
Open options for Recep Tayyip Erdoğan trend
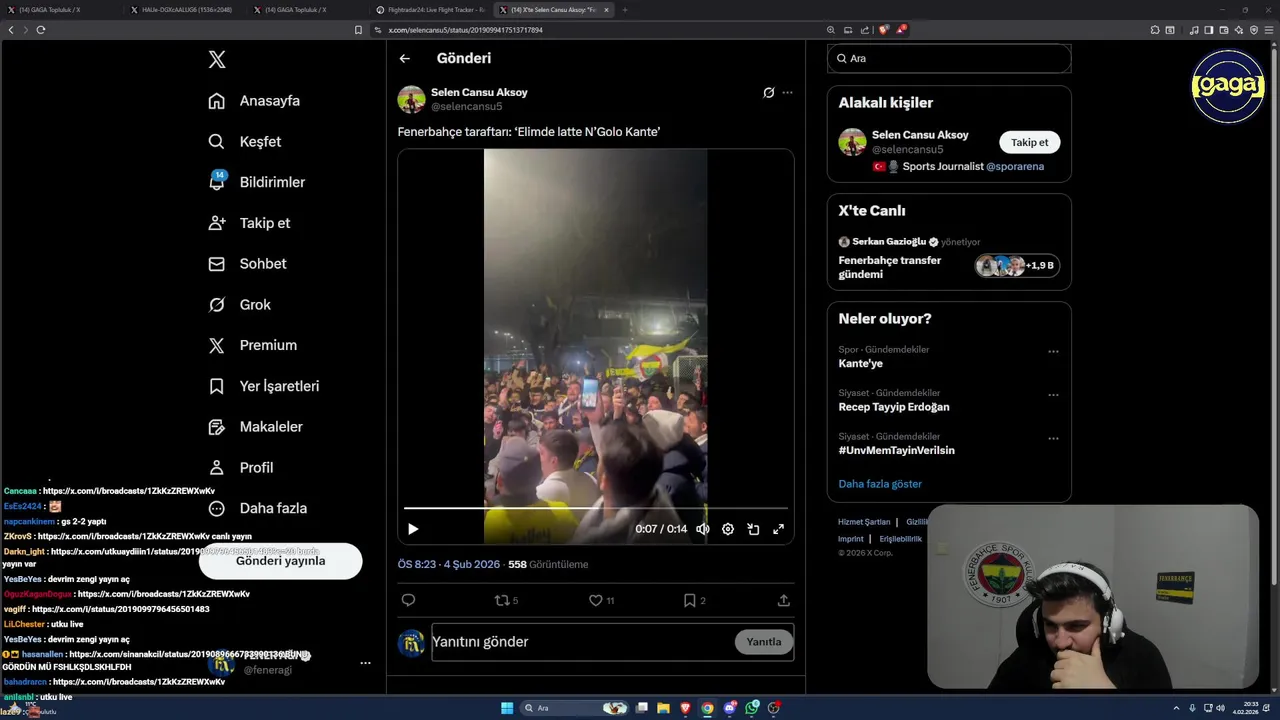click(x=1053, y=395)
